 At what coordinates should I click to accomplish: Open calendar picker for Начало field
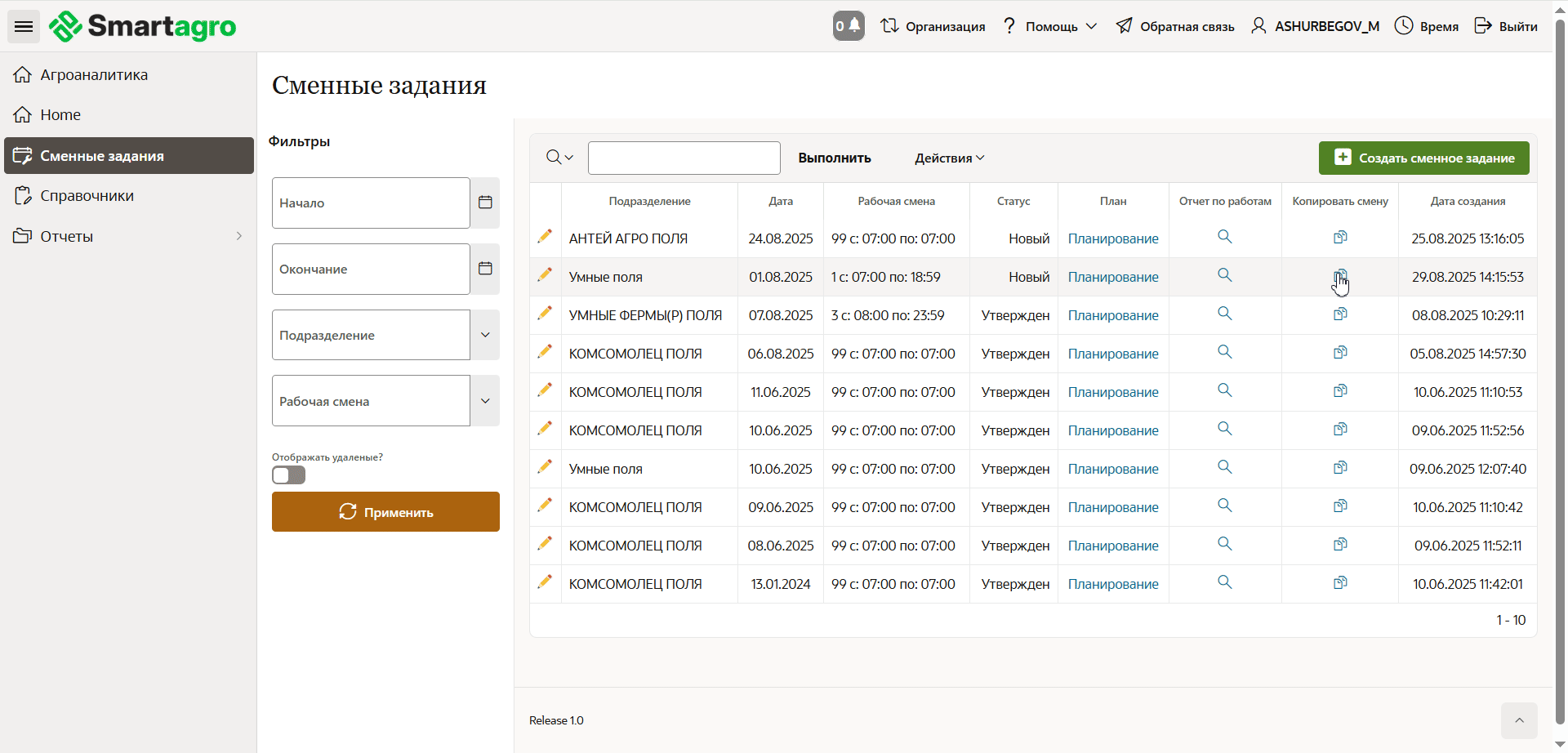point(485,203)
